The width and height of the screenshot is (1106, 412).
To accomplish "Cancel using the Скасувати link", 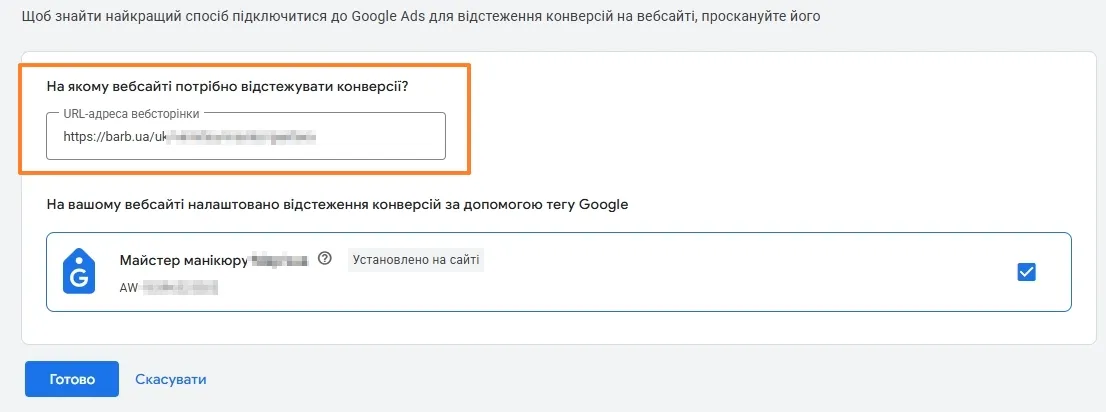I will (x=171, y=379).
